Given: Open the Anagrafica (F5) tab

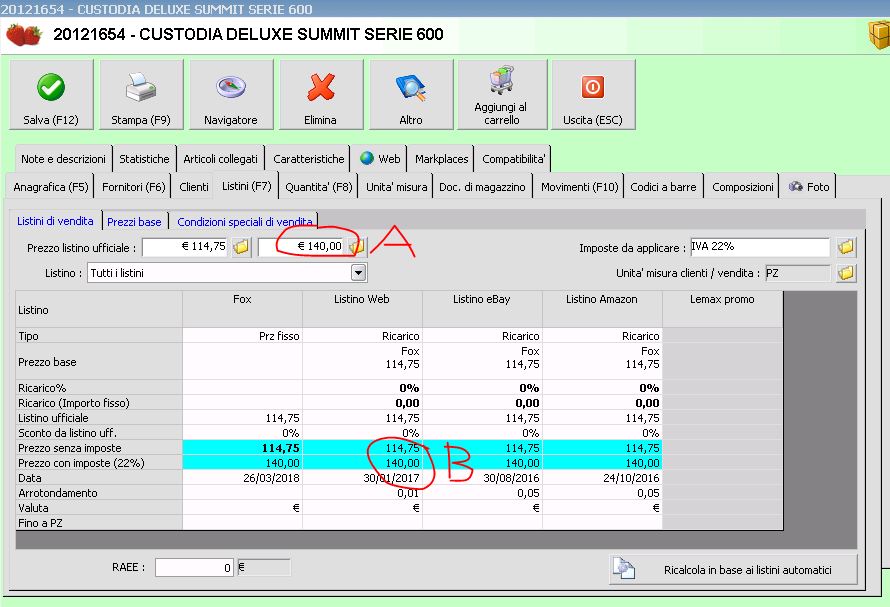Looking at the screenshot, I should point(51,187).
